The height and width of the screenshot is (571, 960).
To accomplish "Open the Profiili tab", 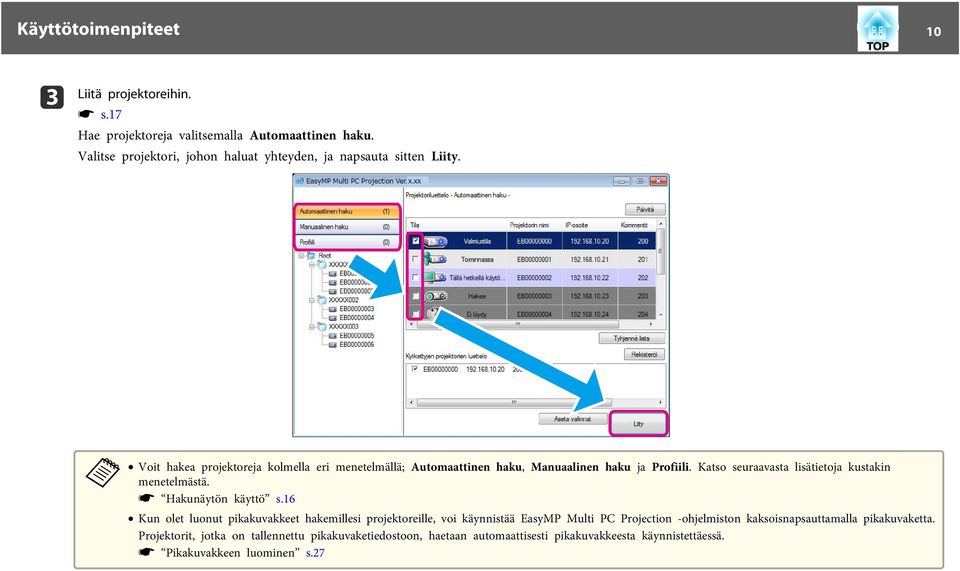I will click(x=347, y=242).
